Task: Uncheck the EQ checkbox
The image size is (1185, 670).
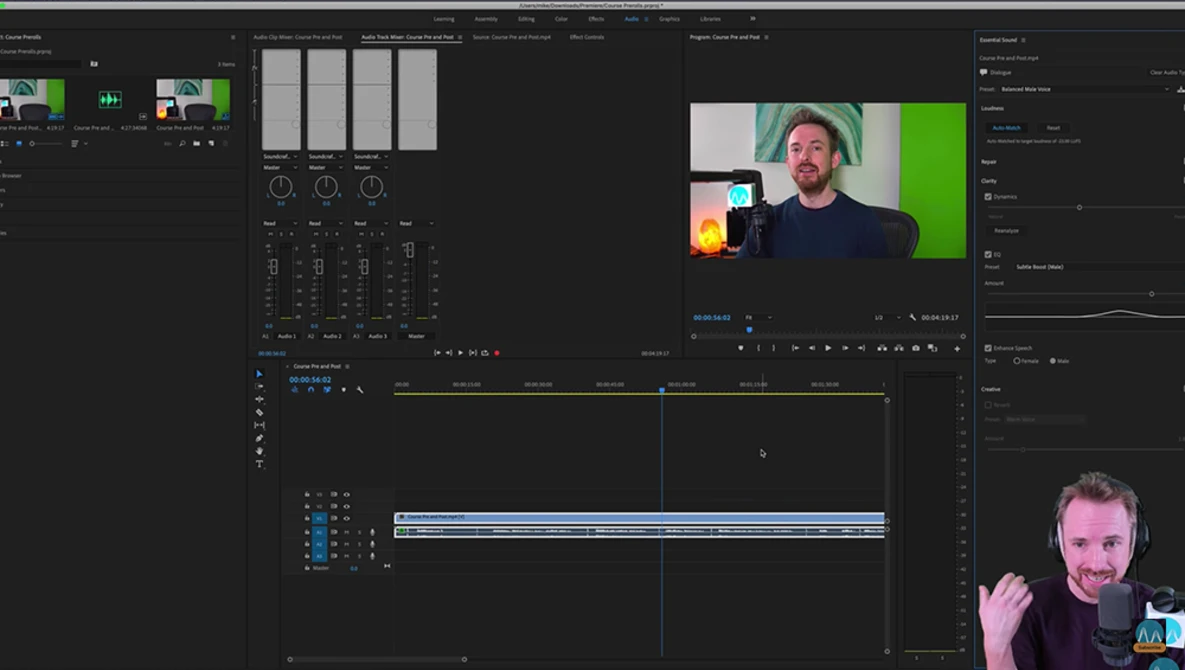Action: (x=988, y=255)
